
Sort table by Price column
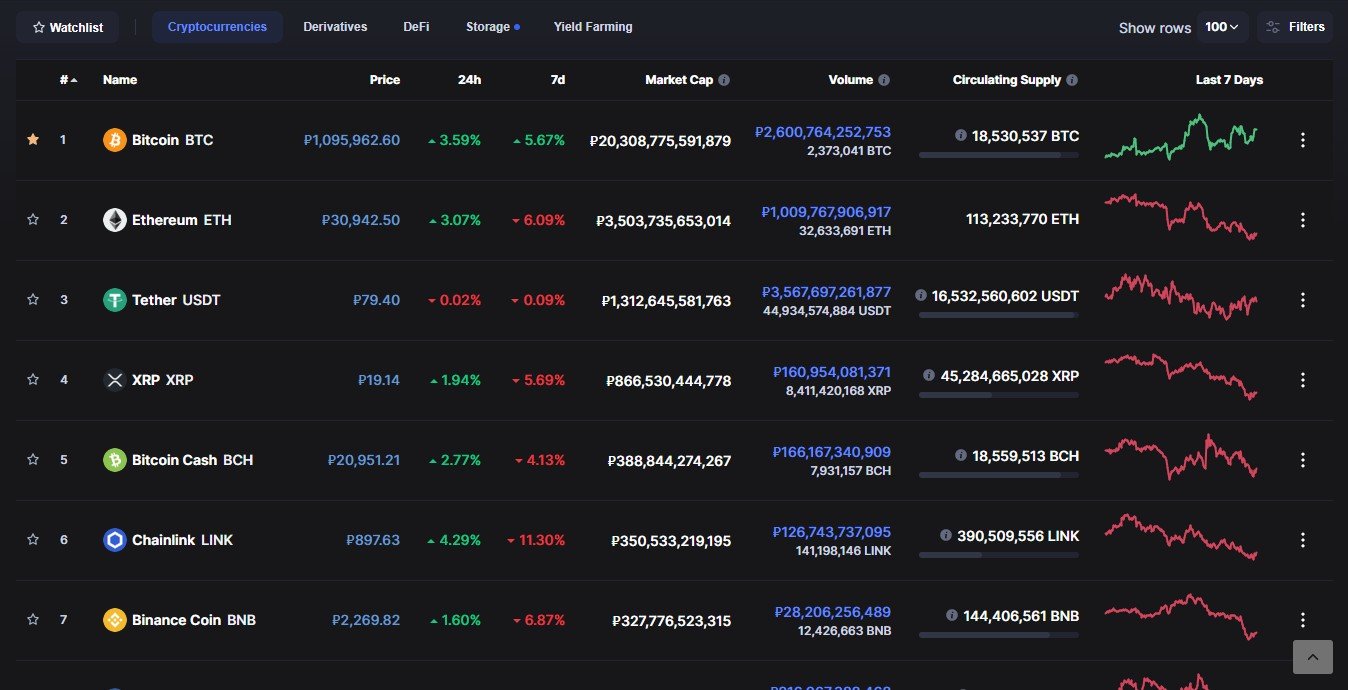(385, 80)
